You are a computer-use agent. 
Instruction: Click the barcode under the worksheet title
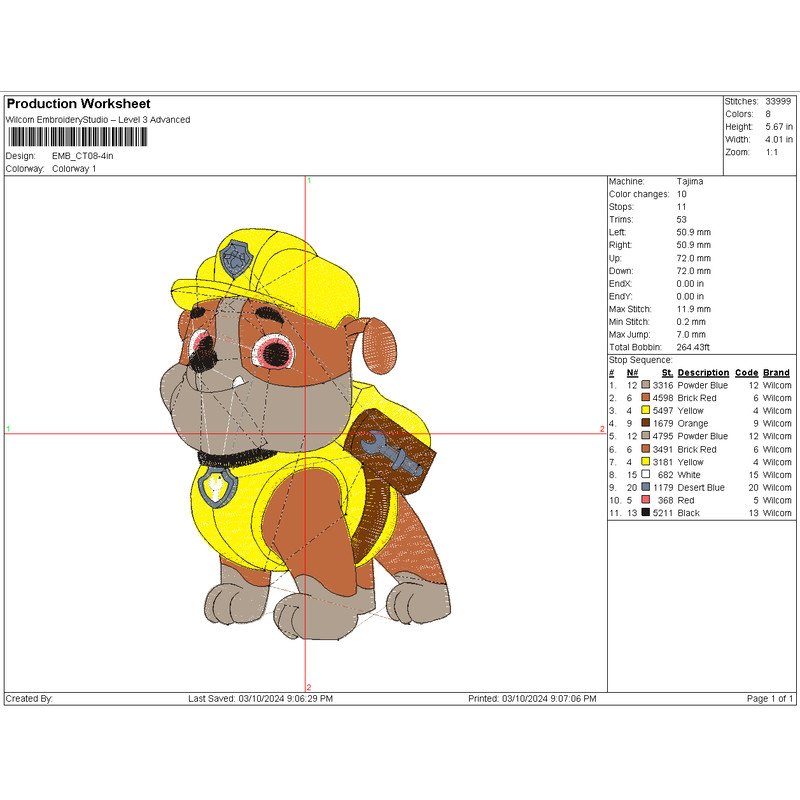[x=76, y=138]
